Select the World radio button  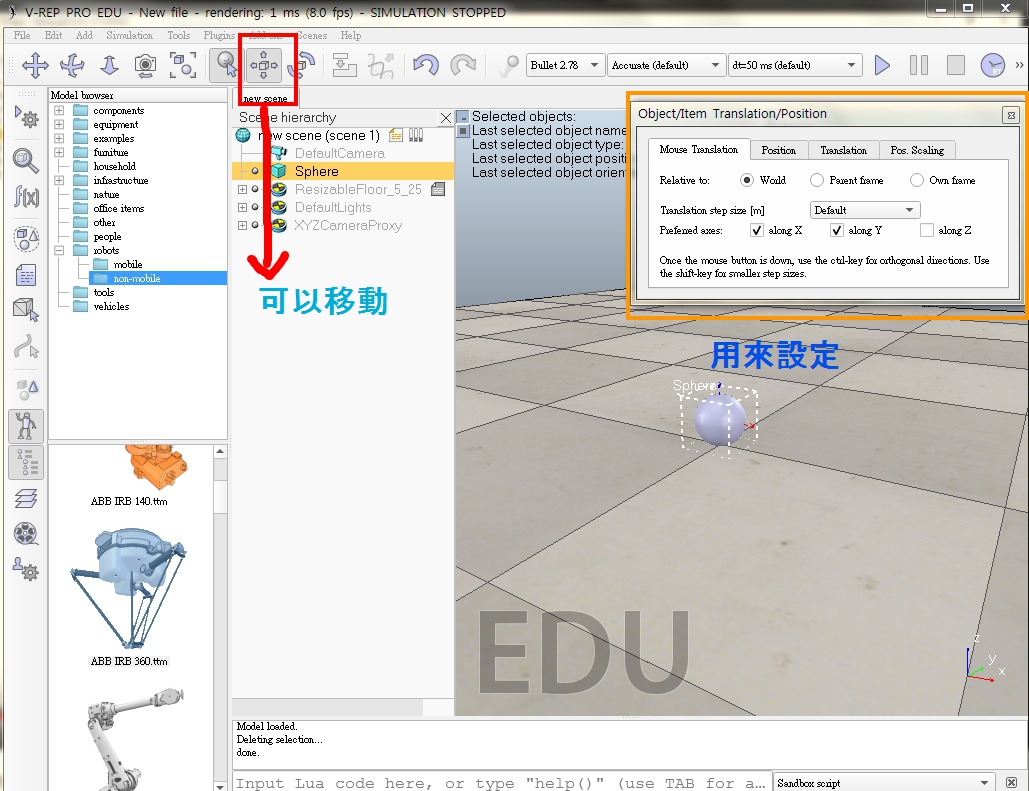747,181
